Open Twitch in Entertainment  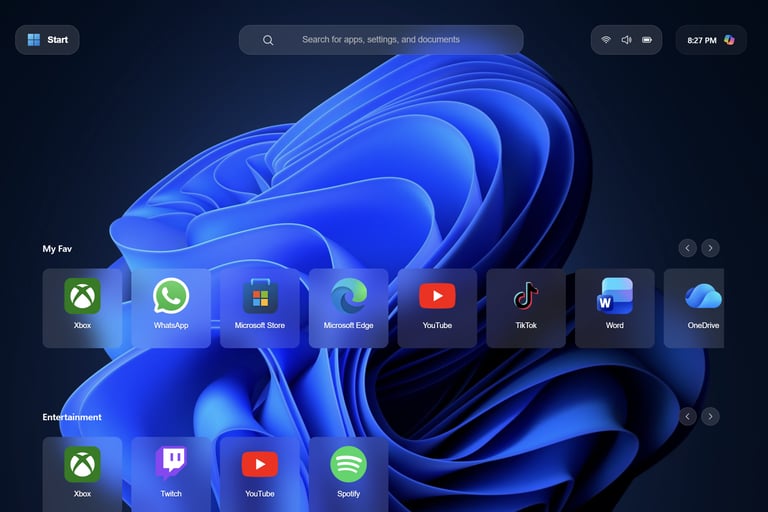pyautogui.click(x=171, y=474)
